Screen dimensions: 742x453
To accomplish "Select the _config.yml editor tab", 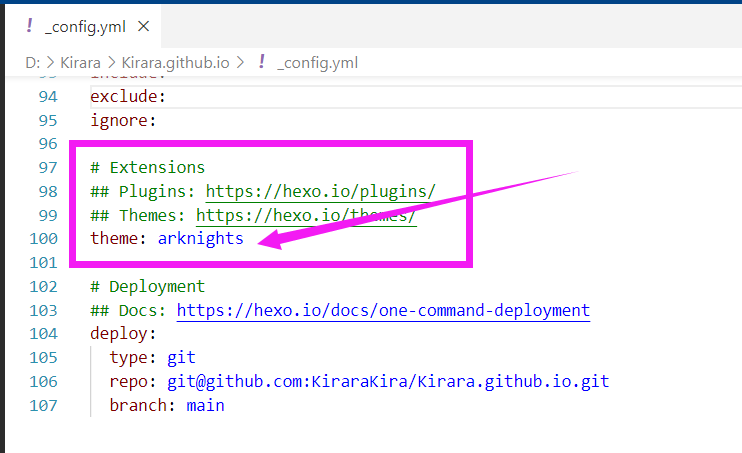I will pos(83,27).
